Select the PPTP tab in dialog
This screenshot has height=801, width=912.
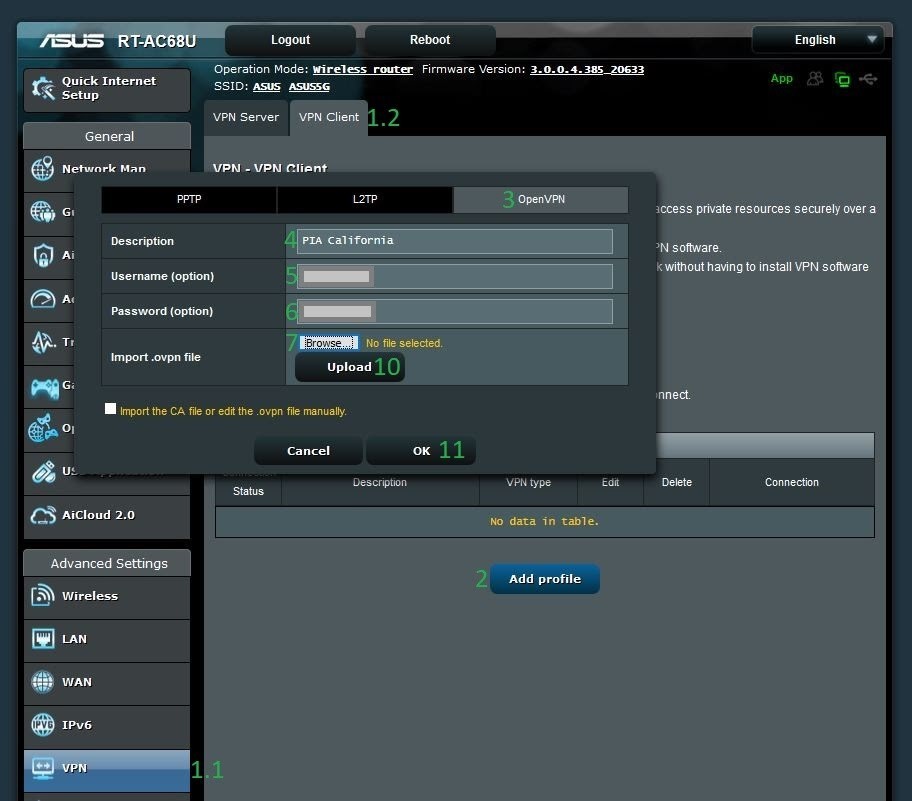pyautogui.click(x=189, y=199)
